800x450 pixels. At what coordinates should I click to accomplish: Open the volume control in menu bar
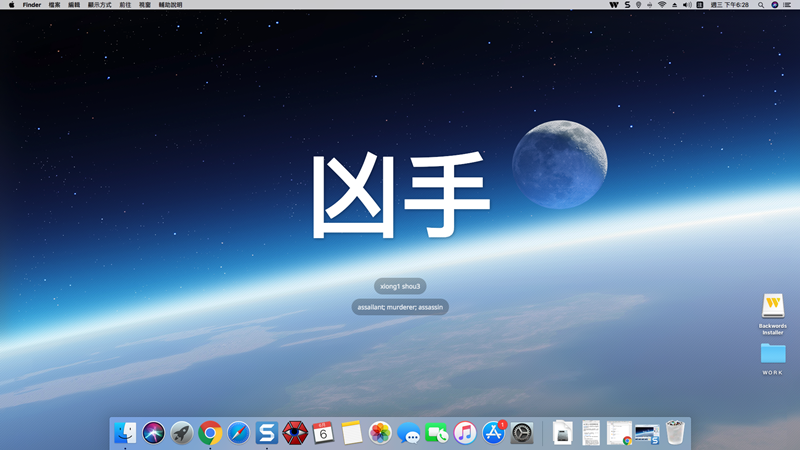(x=687, y=5)
